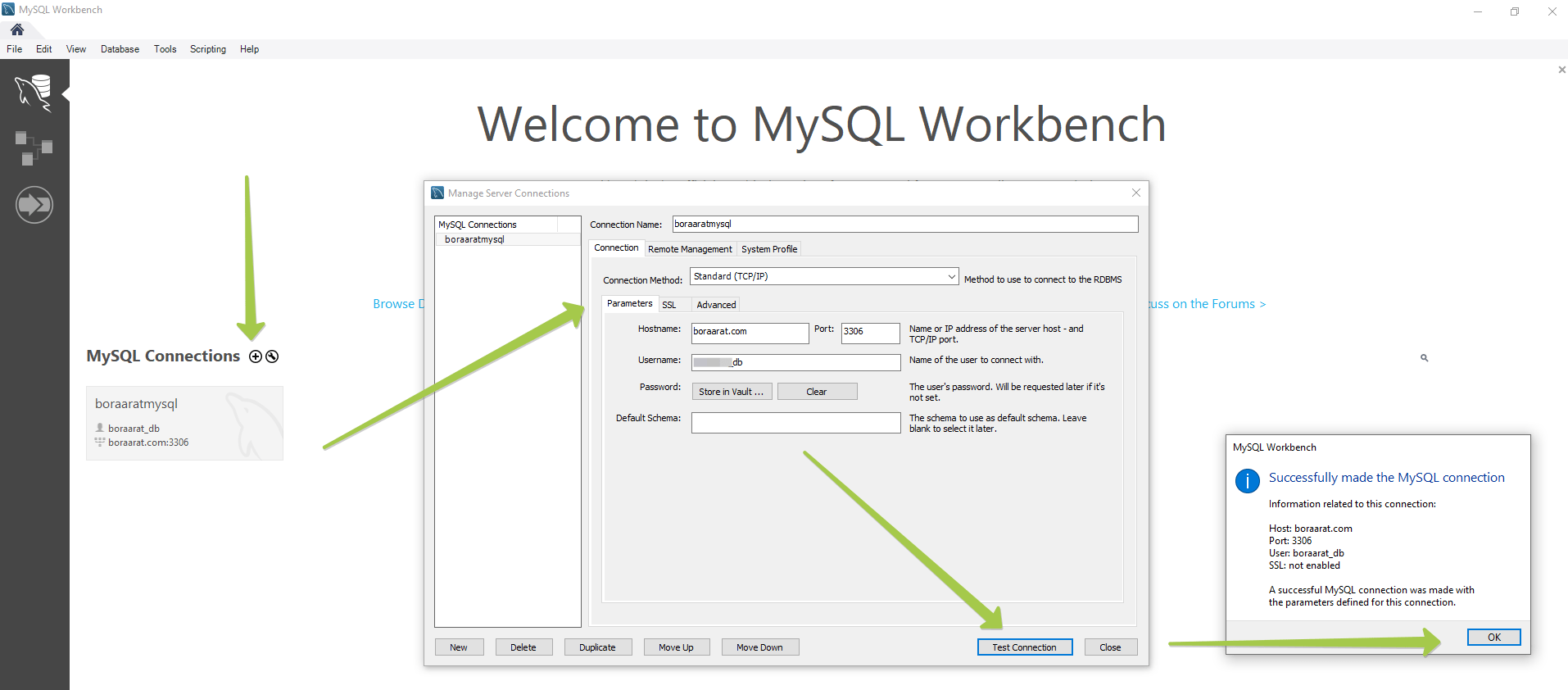Open the Models sidebar icon
Viewport: 1568px width, 690px height.
[x=34, y=148]
